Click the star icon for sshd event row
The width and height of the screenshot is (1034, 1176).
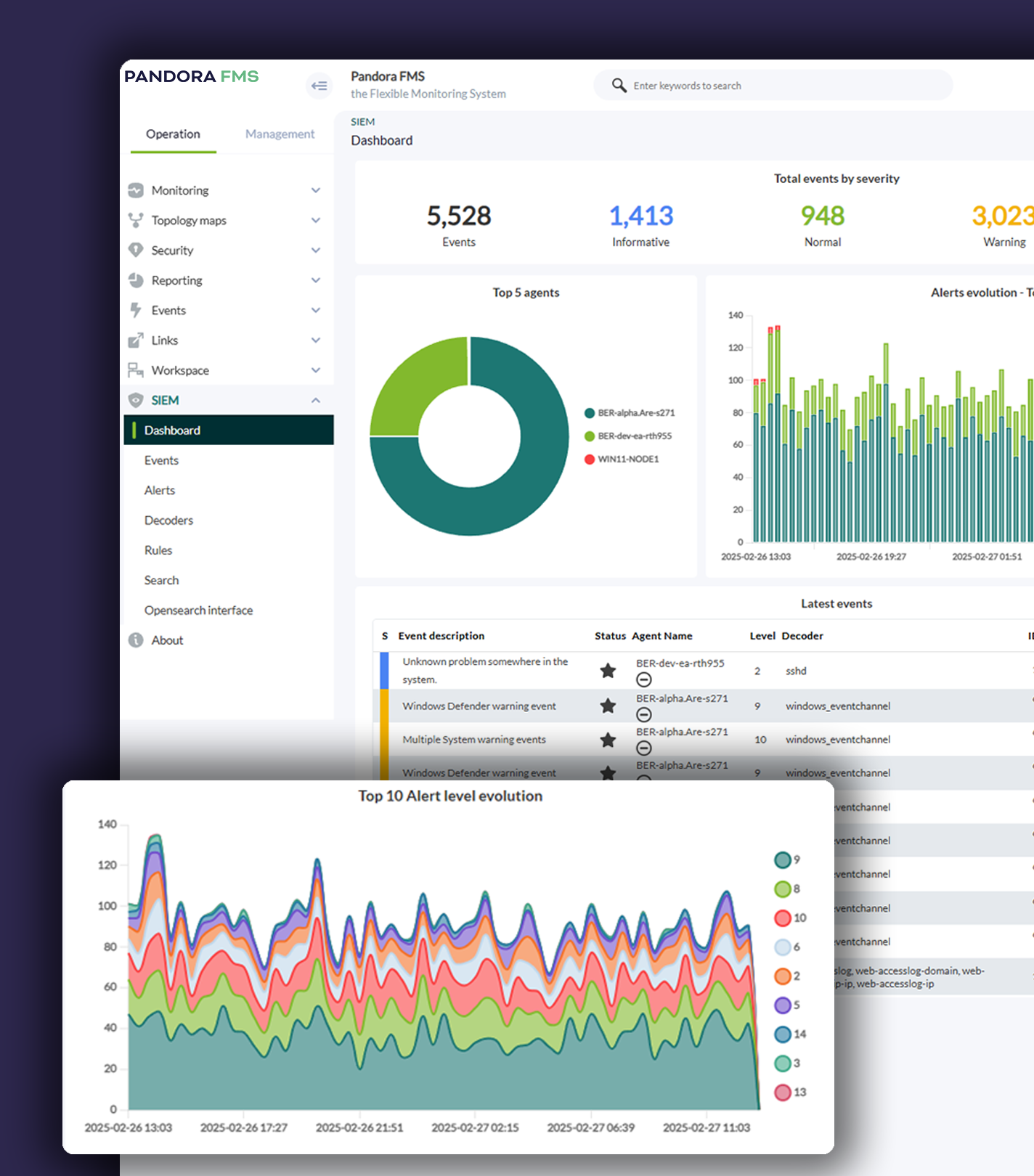[608, 670]
